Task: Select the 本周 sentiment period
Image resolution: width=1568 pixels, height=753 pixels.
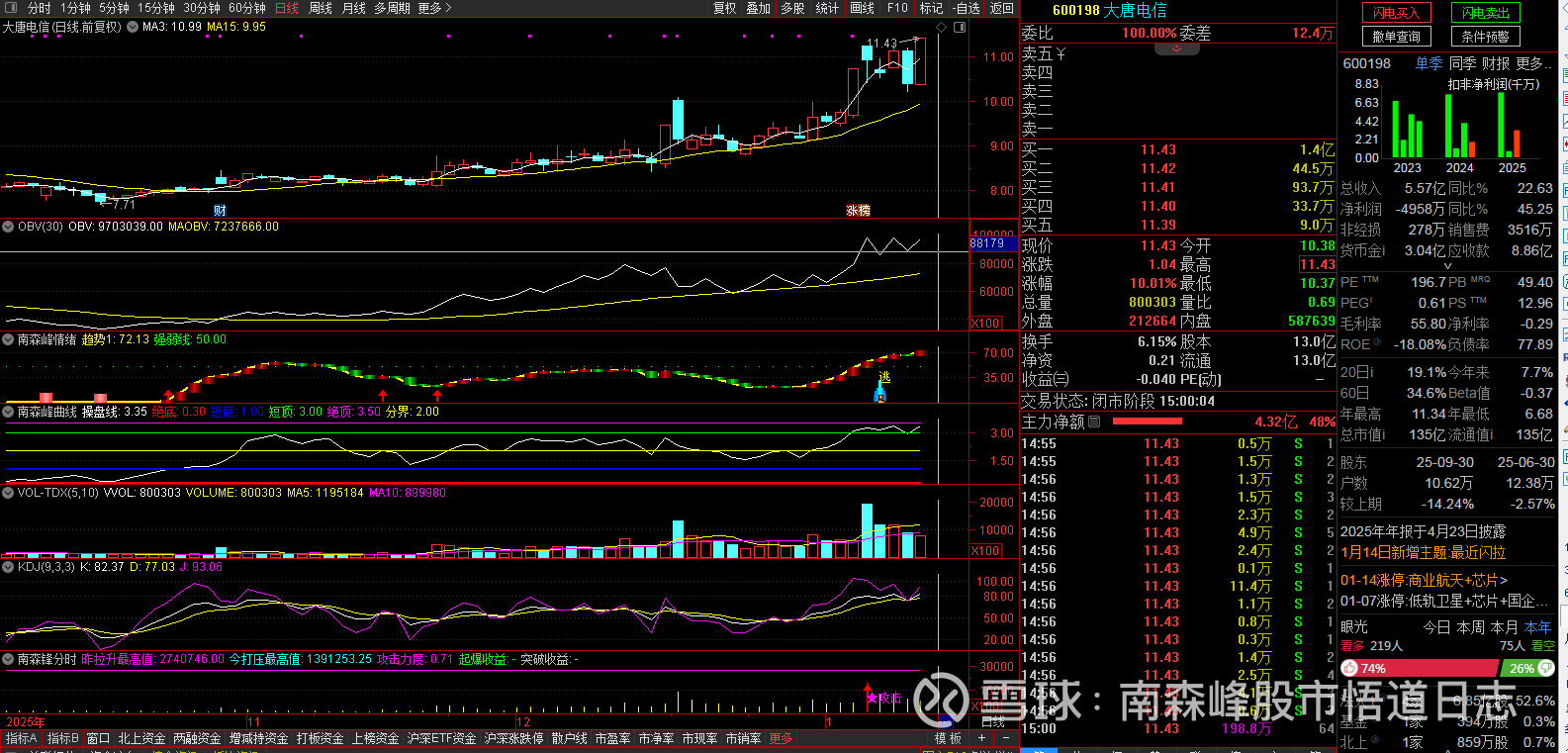Action: 1470,627
